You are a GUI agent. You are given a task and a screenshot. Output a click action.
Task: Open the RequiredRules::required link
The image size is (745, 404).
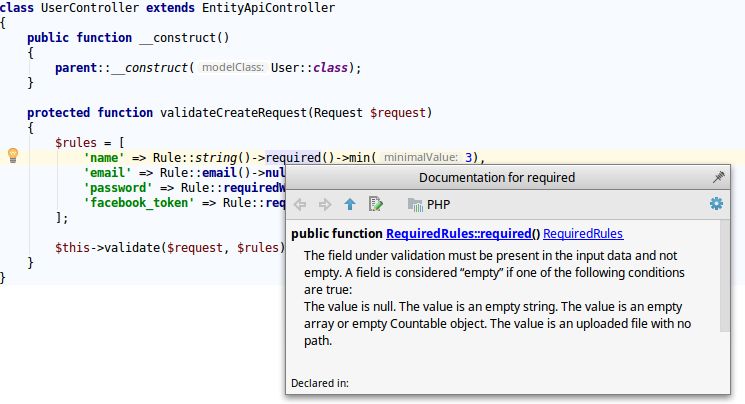click(458, 234)
